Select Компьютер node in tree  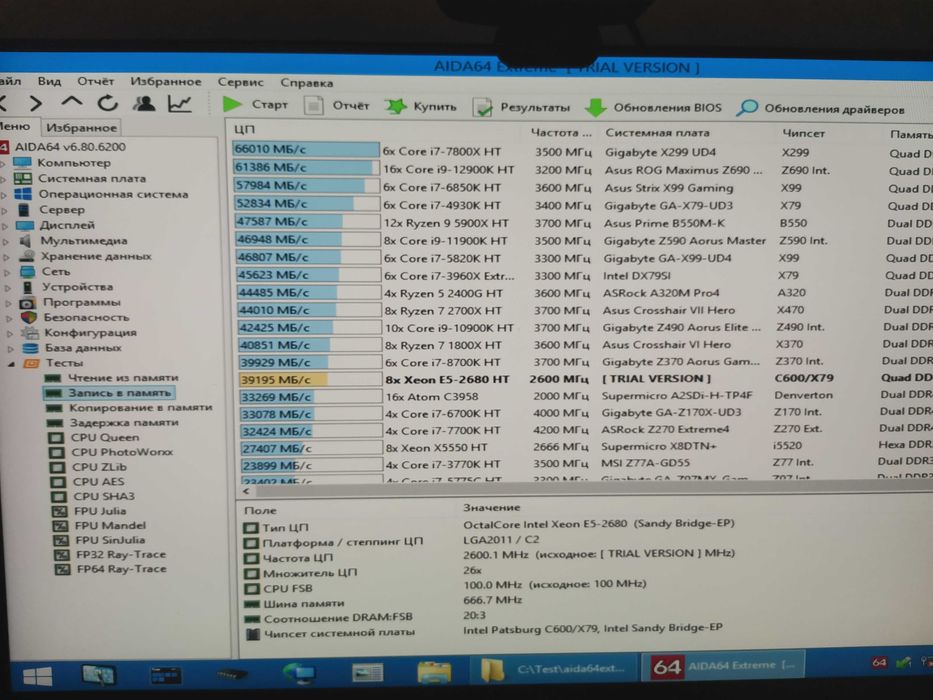[74, 162]
